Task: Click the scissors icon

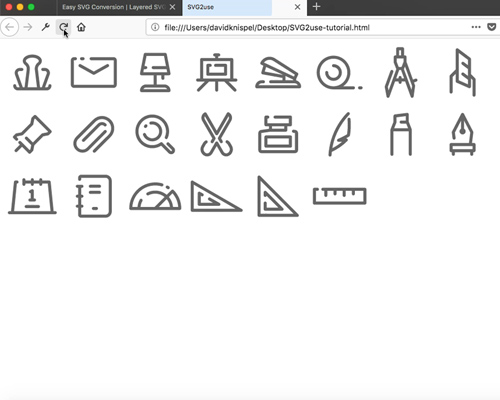Action: click(x=217, y=134)
